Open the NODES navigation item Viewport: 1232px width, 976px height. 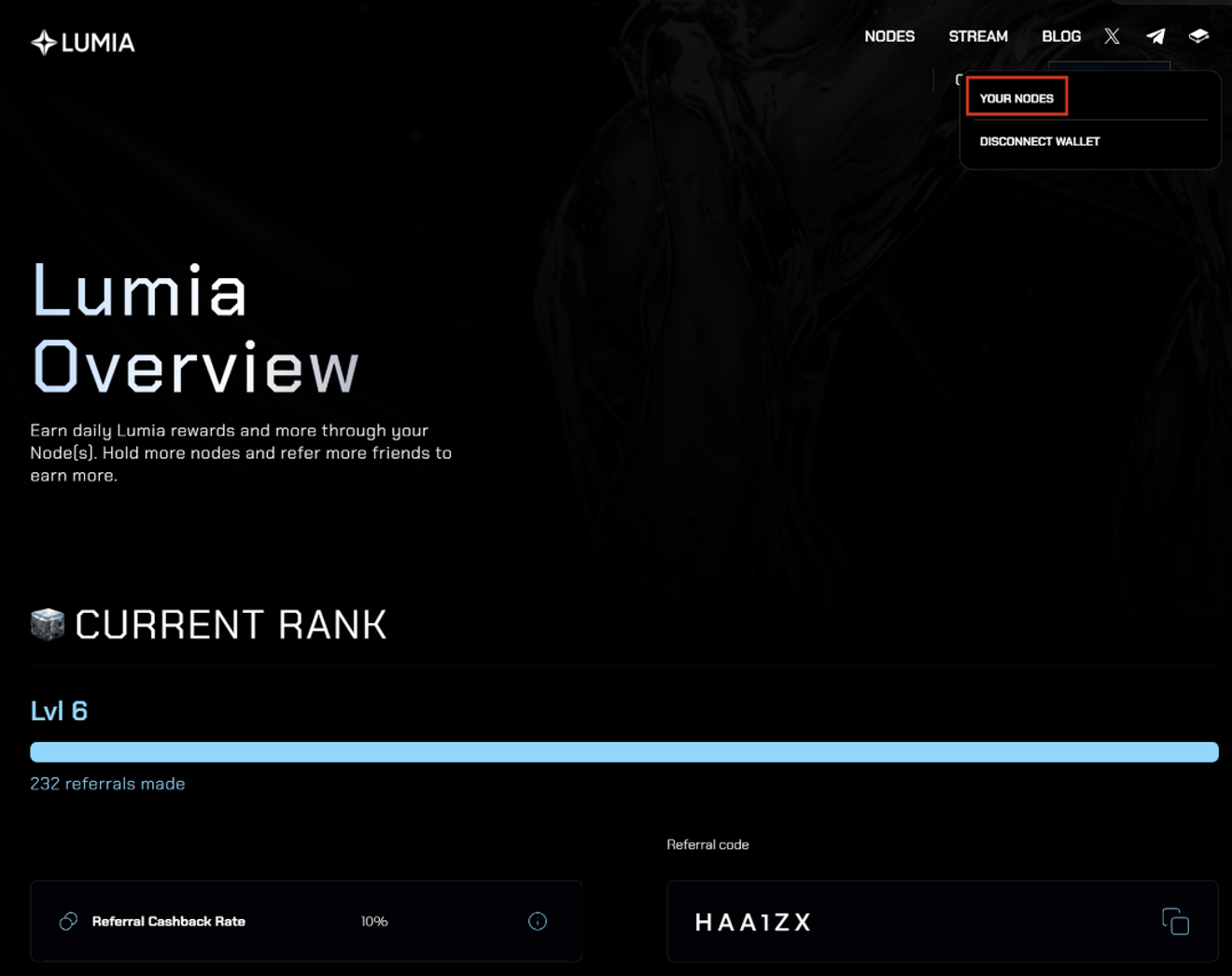(889, 36)
